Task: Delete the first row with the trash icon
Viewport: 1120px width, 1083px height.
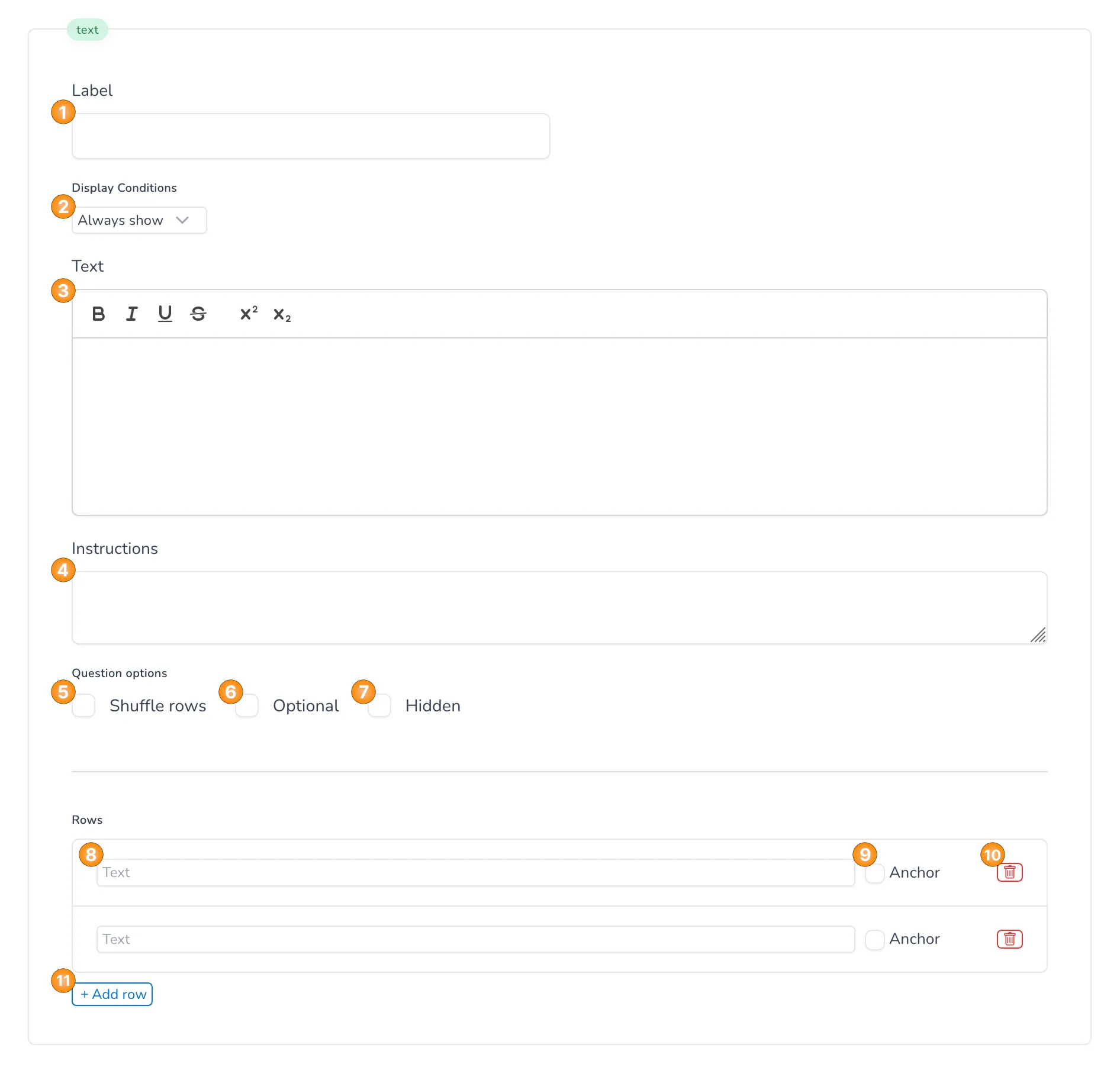Action: click(x=1010, y=872)
